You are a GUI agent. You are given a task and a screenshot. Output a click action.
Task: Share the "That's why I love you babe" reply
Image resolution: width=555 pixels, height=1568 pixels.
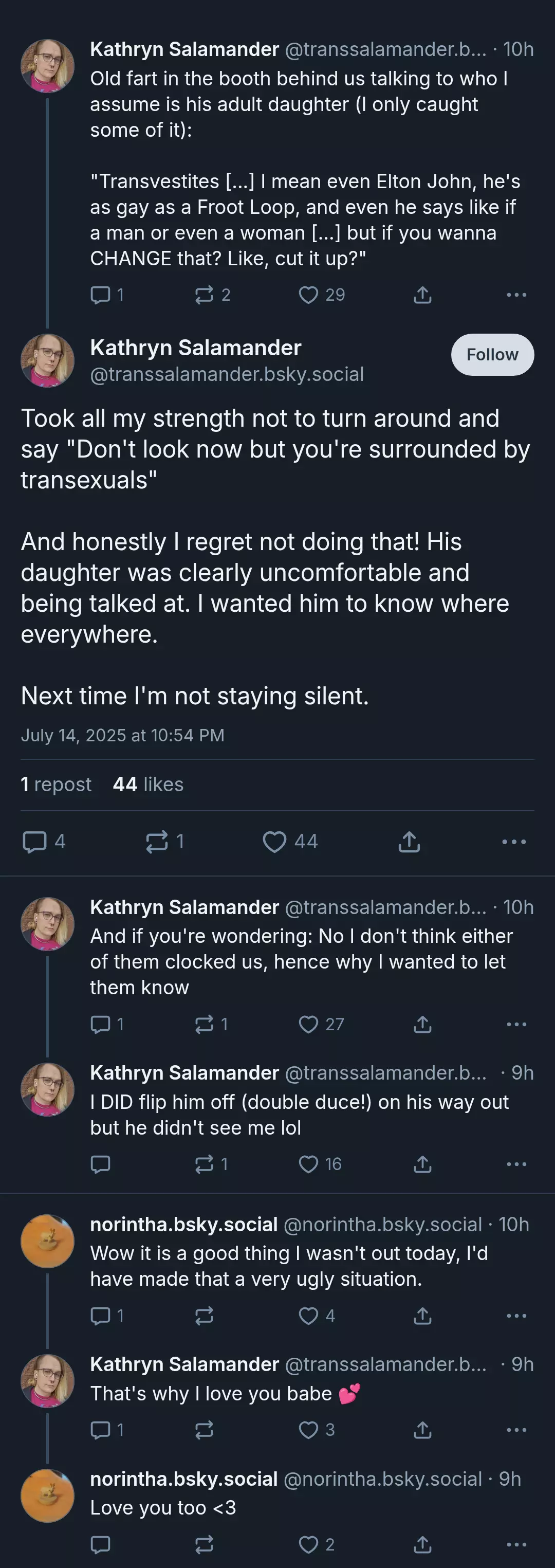[422, 1429]
